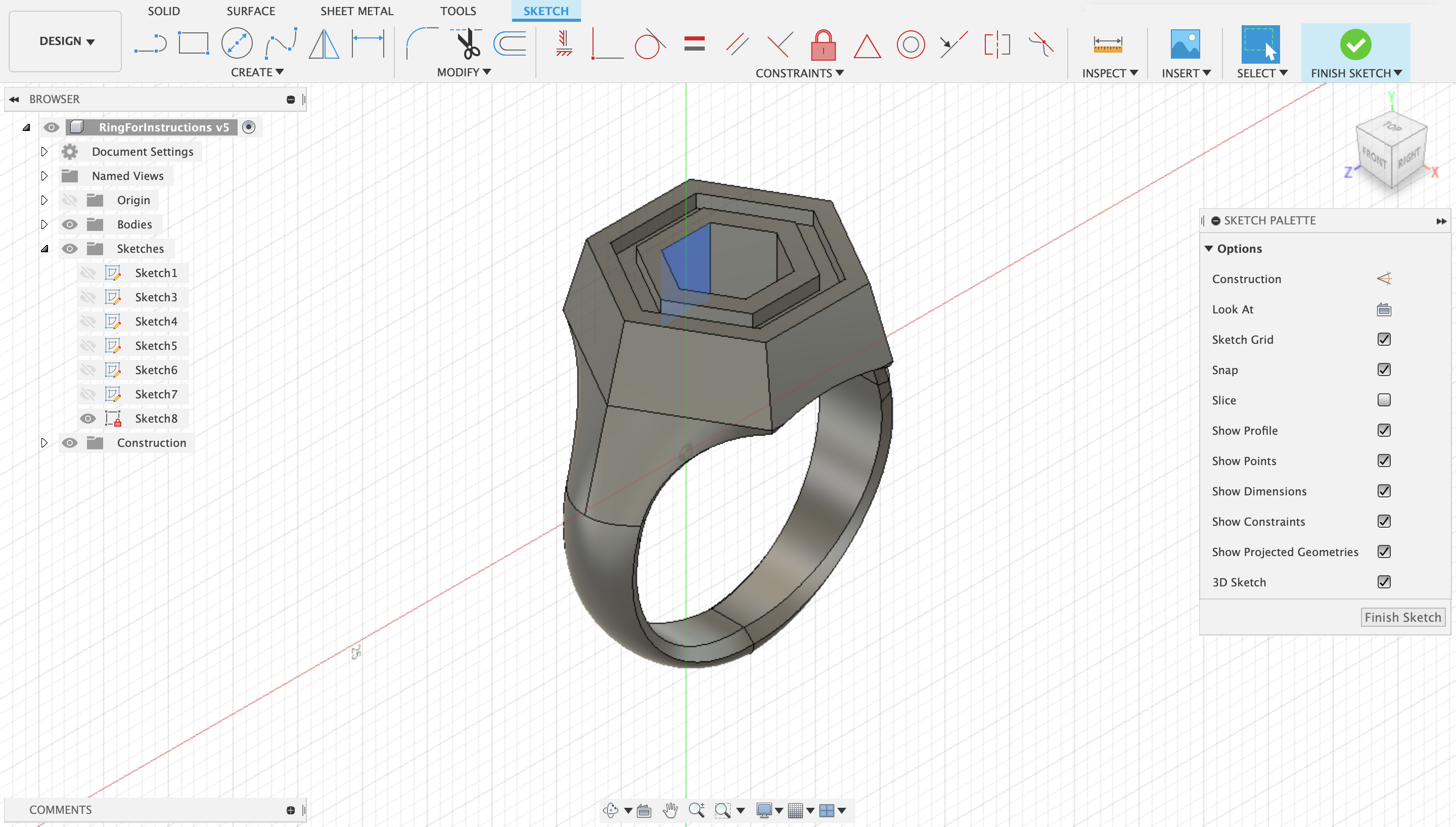Toggle Show Dimensions checkbox
Viewport: 1456px width, 827px height.
click(x=1384, y=491)
